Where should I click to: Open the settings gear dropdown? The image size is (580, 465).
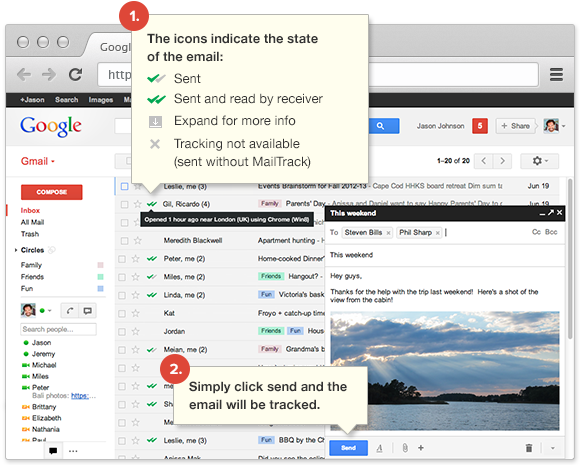pyautogui.click(x=540, y=161)
